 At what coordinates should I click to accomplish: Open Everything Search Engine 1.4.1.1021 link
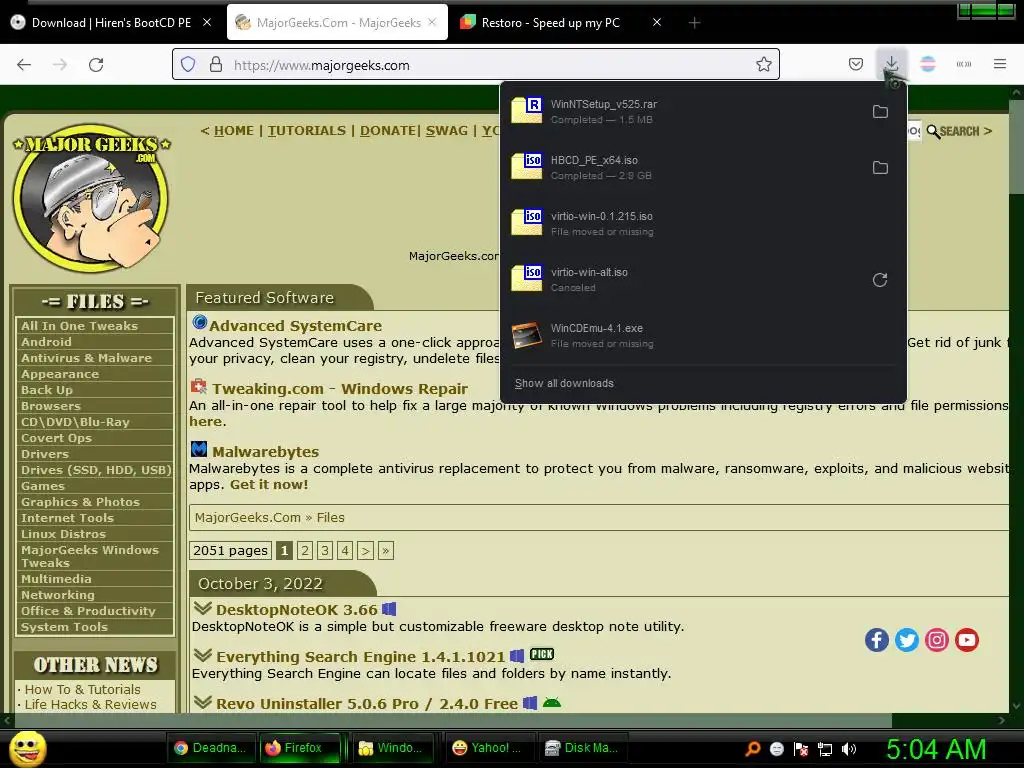[x=360, y=657]
